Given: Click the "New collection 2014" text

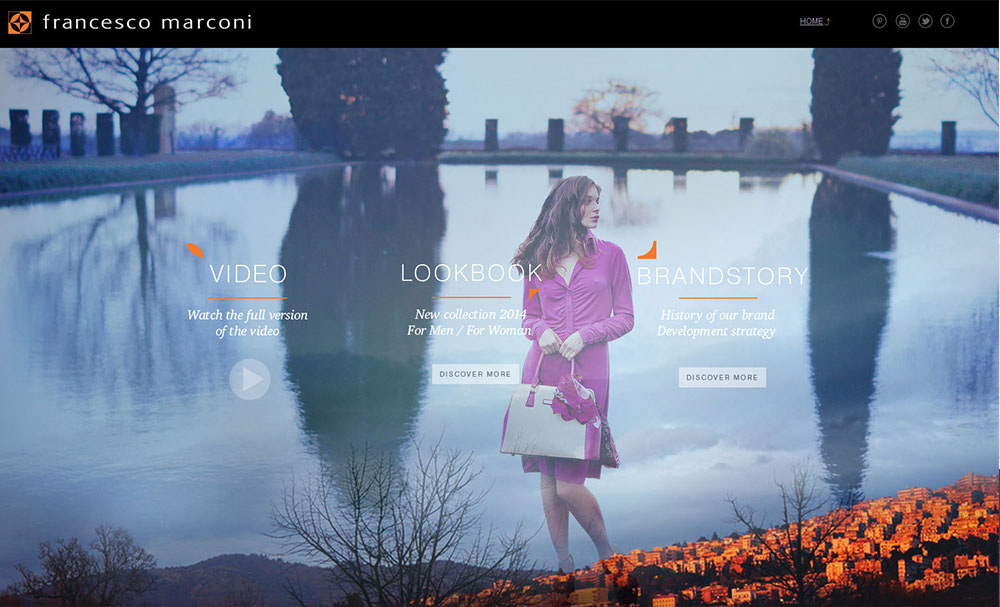Looking at the screenshot, I should coord(471,314).
